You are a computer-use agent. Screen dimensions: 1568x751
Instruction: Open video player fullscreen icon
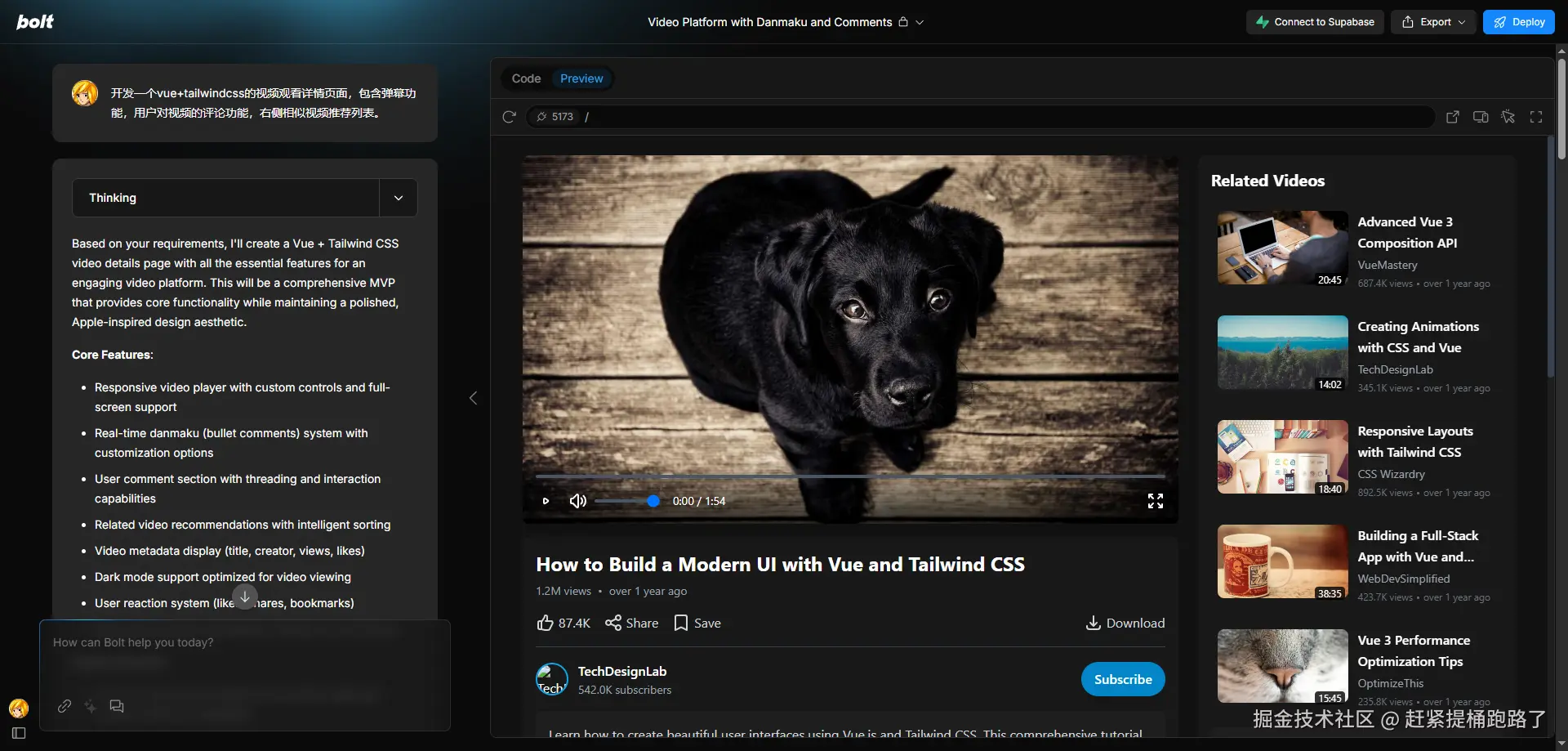(x=1155, y=501)
